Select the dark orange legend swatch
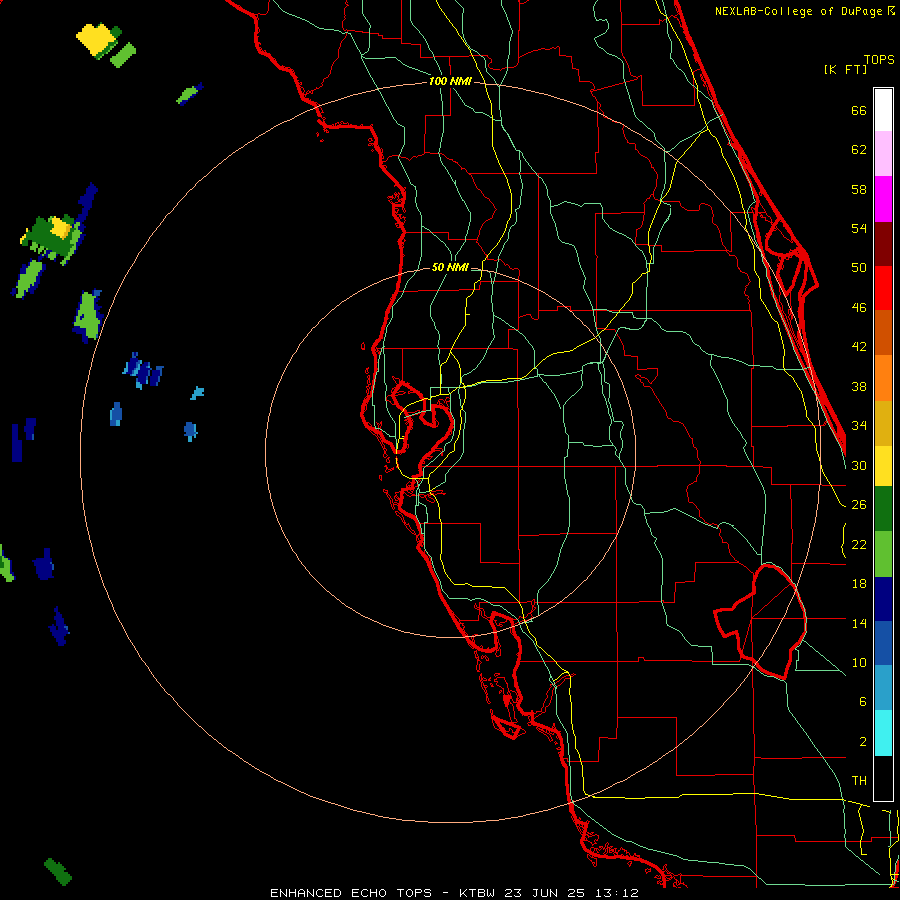The width and height of the screenshot is (900, 900). (x=883, y=332)
